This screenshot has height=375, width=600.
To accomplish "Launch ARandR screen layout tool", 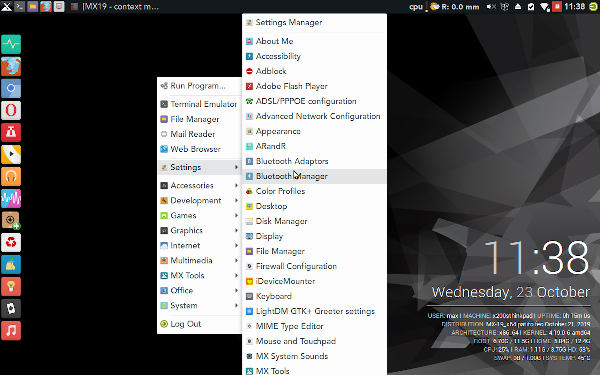I will pyautogui.click(x=314, y=146).
